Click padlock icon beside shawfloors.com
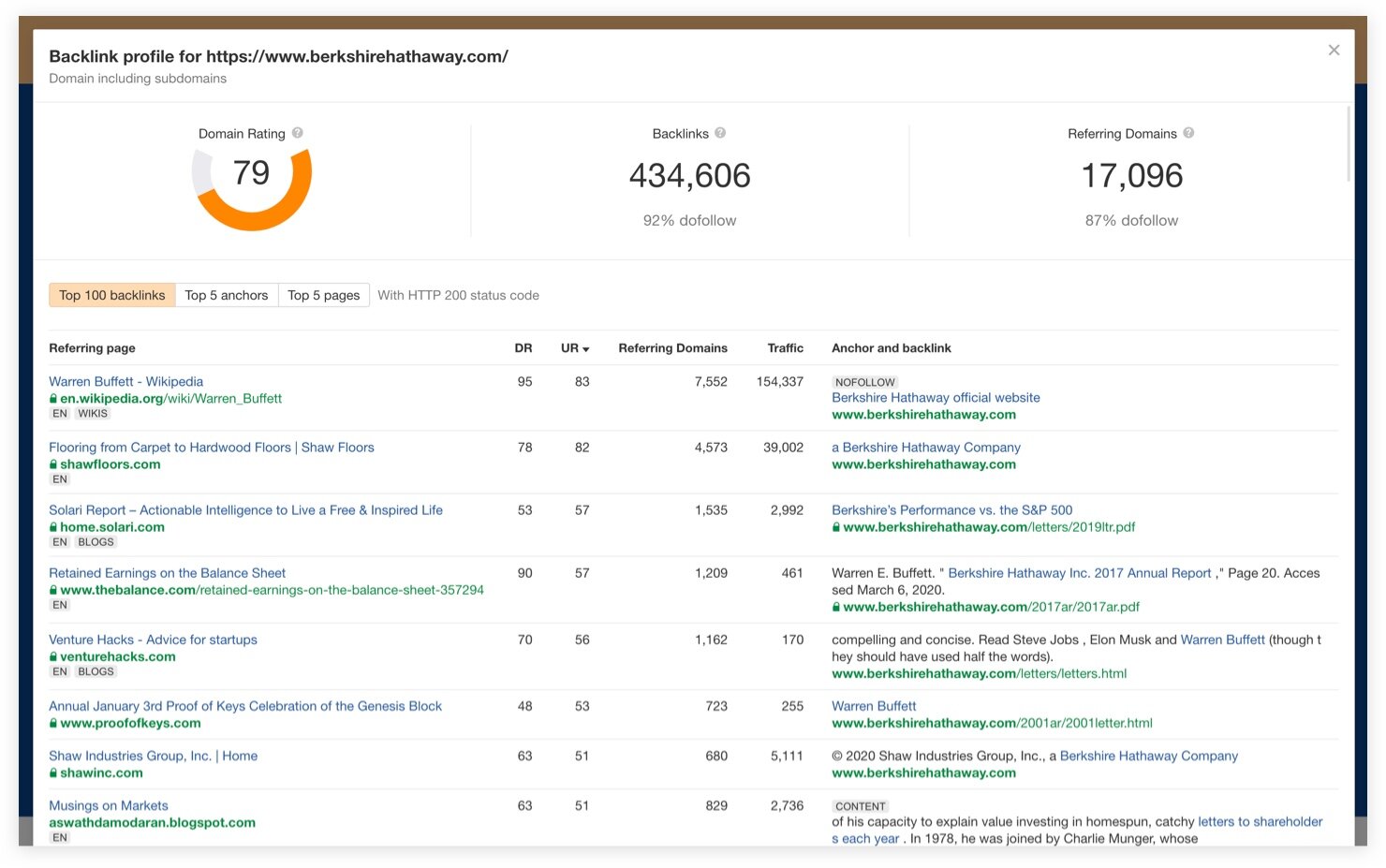This screenshot has height=868, width=1386. [x=53, y=464]
